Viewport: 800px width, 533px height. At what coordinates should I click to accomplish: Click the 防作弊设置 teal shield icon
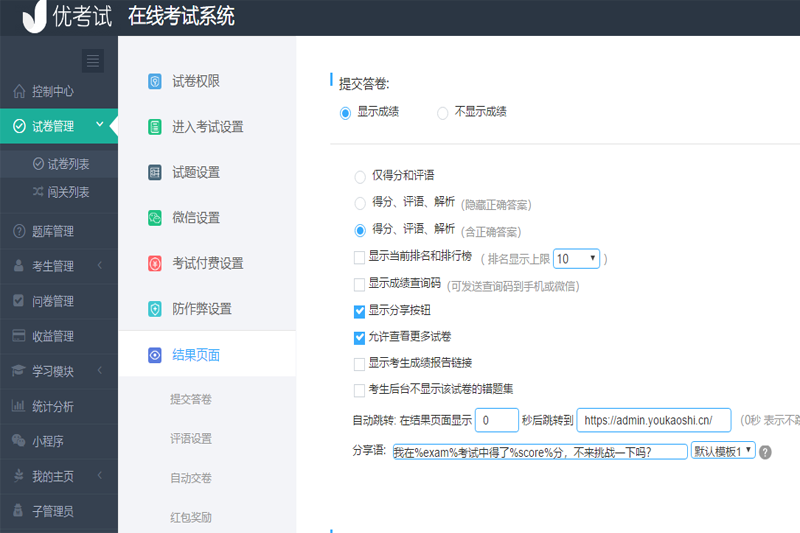pyautogui.click(x=155, y=309)
